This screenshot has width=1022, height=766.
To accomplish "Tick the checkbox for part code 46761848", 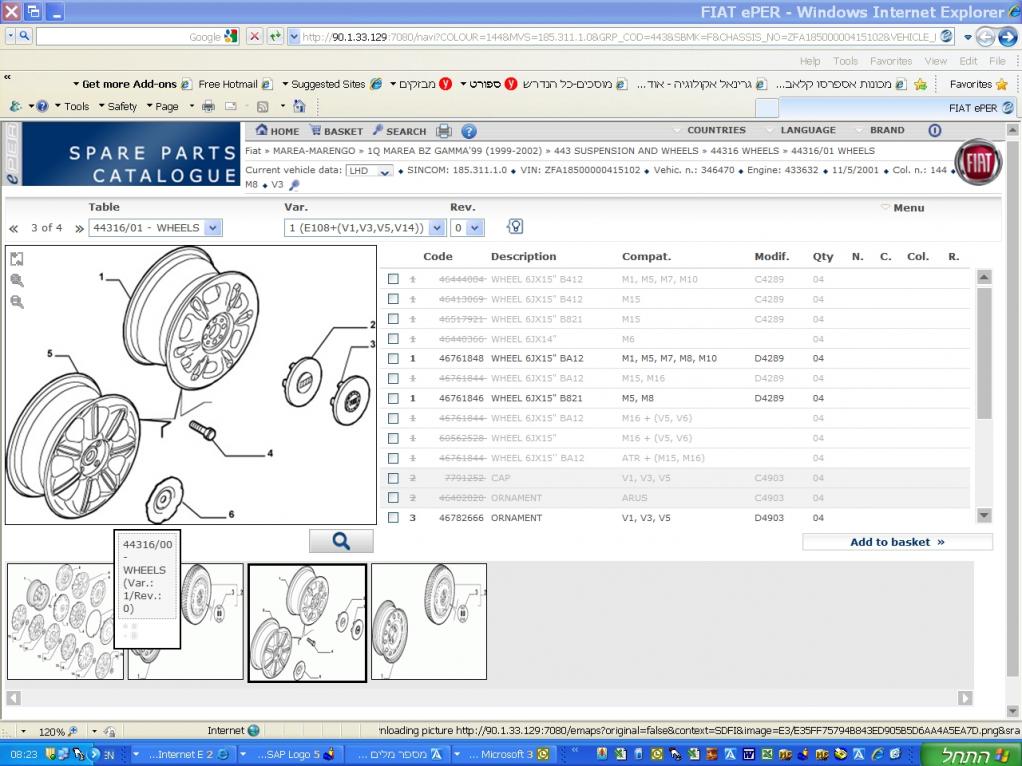I will click(393, 359).
